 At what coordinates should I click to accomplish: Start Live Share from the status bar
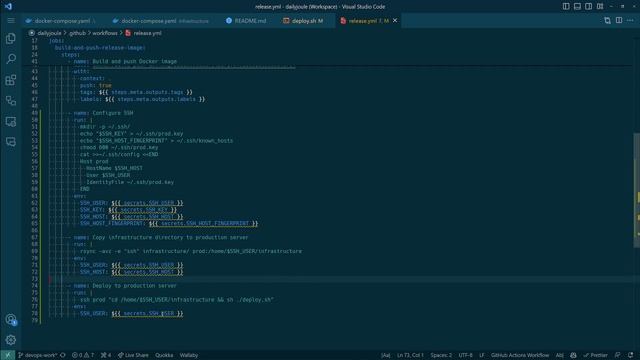click(x=133, y=355)
